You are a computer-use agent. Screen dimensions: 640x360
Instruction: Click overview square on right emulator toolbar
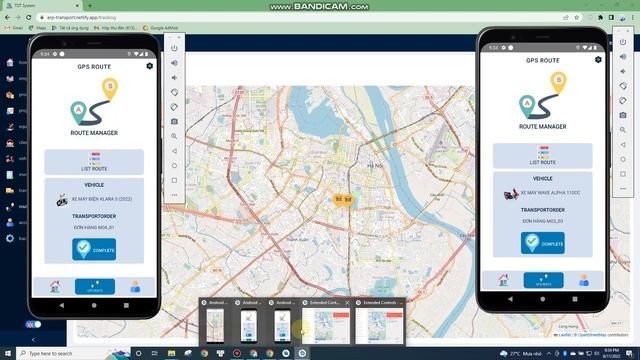pyautogui.click(x=623, y=174)
